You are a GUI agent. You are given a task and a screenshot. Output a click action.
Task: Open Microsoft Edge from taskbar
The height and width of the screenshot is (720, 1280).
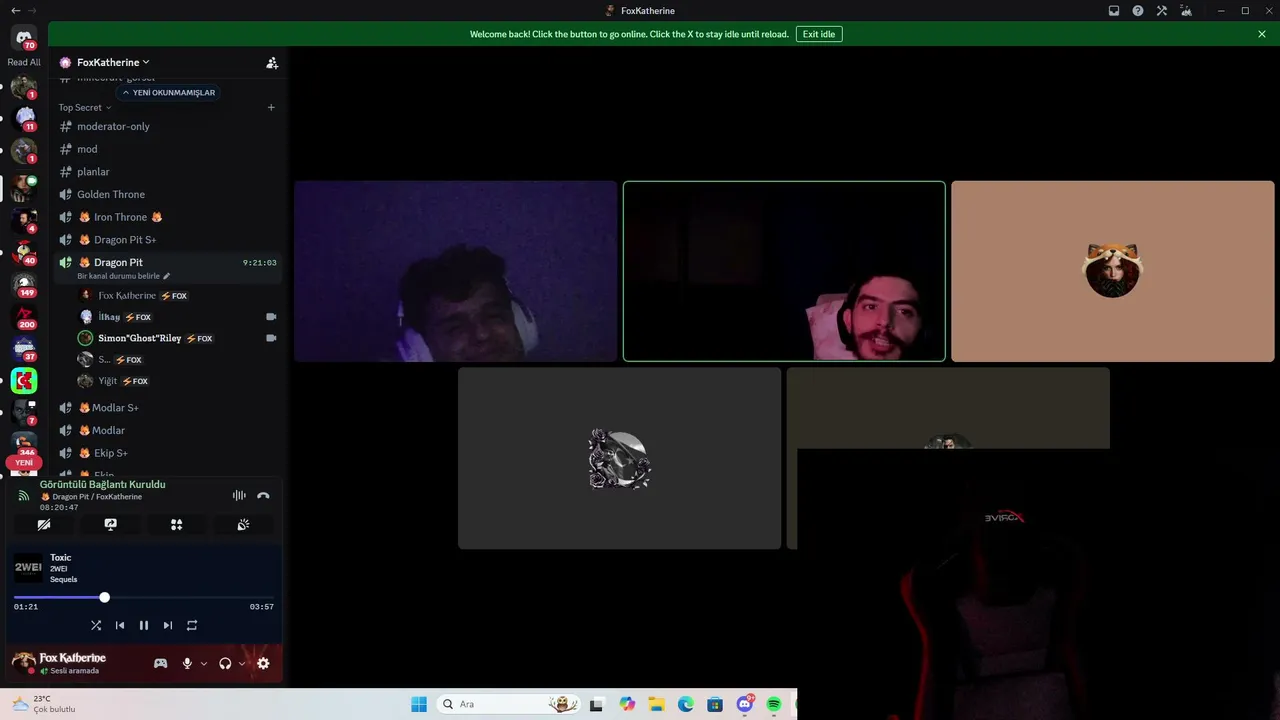(686, 704)
